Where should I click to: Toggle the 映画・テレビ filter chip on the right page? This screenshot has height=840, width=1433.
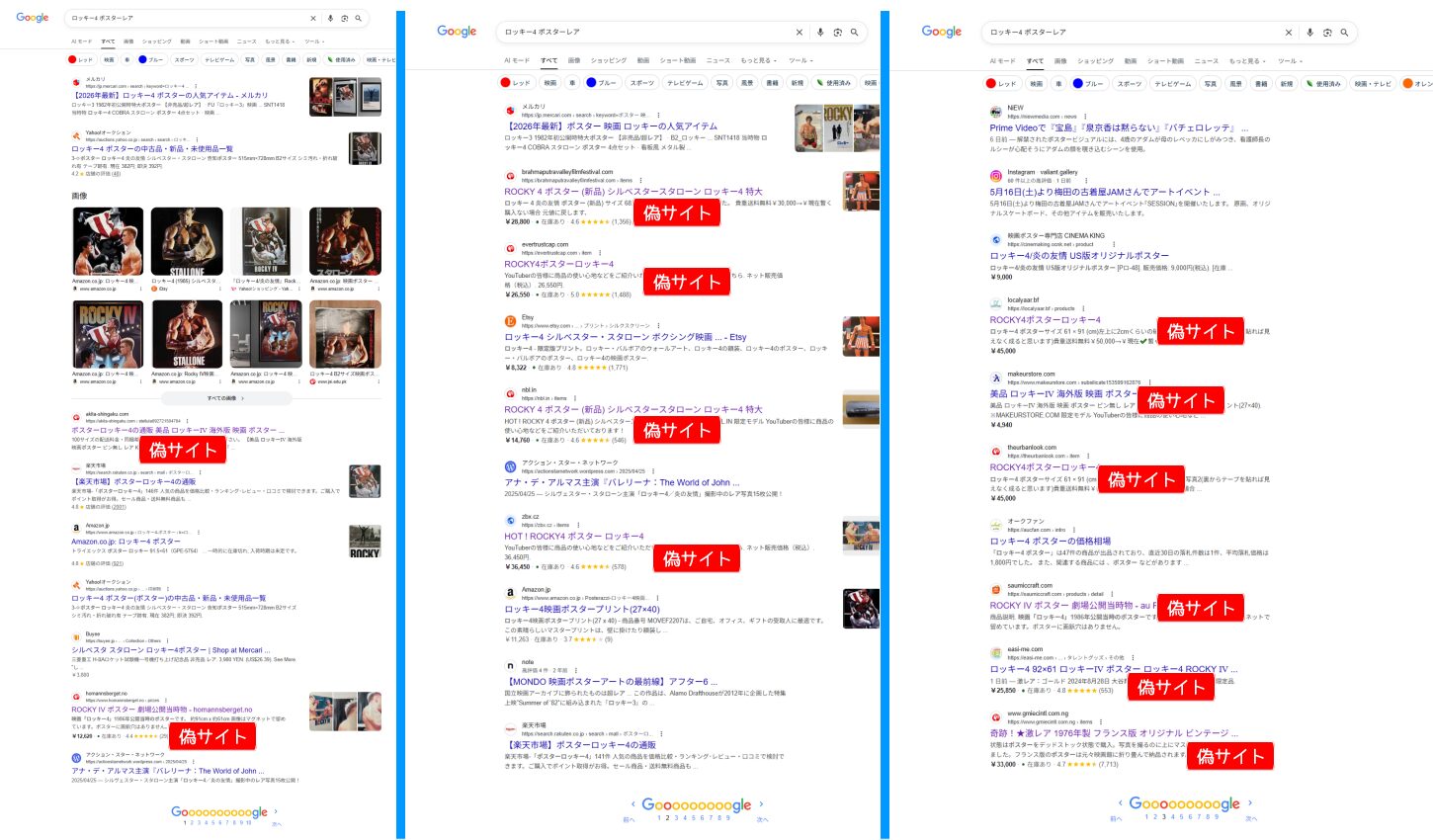[1373, 83]
